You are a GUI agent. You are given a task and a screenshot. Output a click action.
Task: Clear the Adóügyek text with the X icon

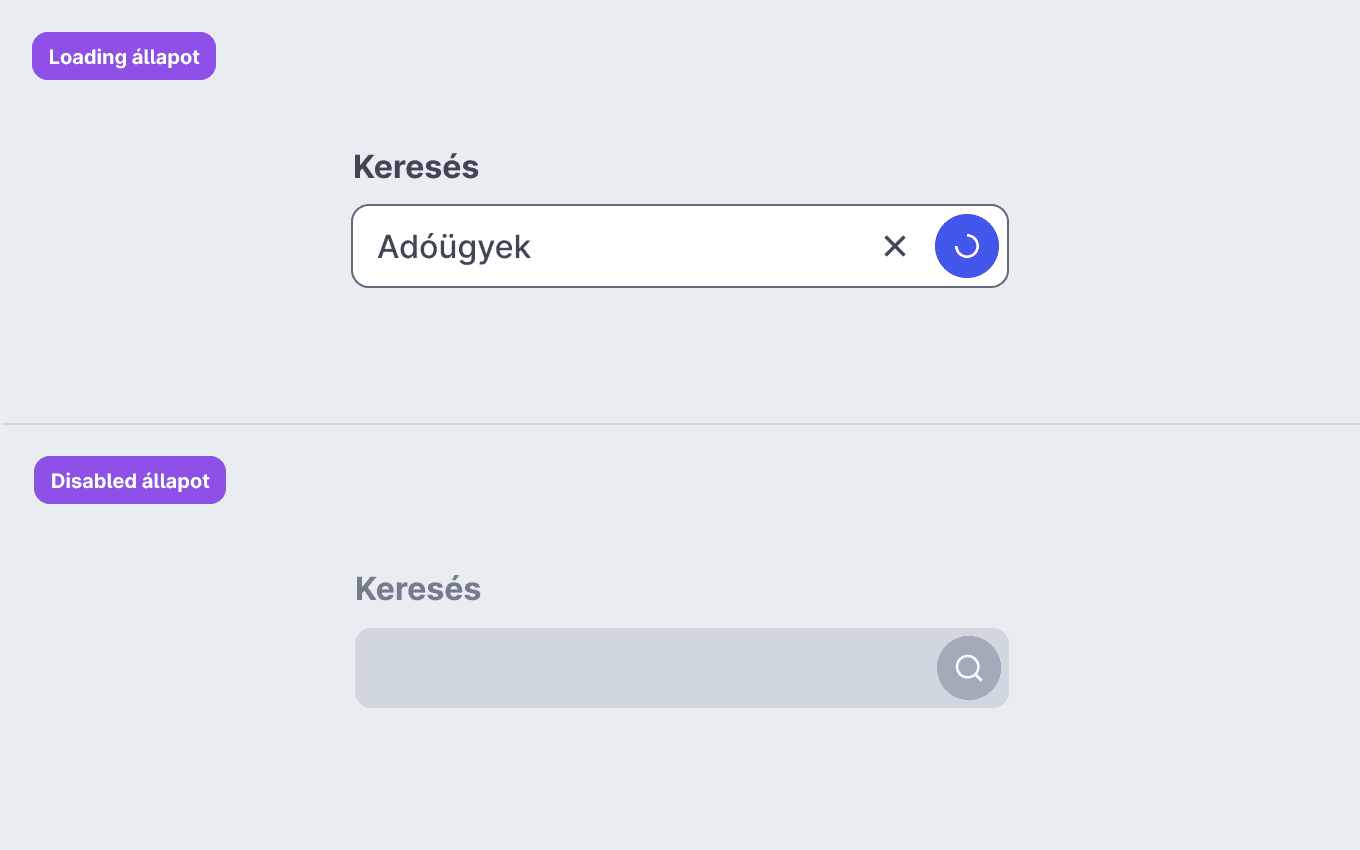(894, 246)
